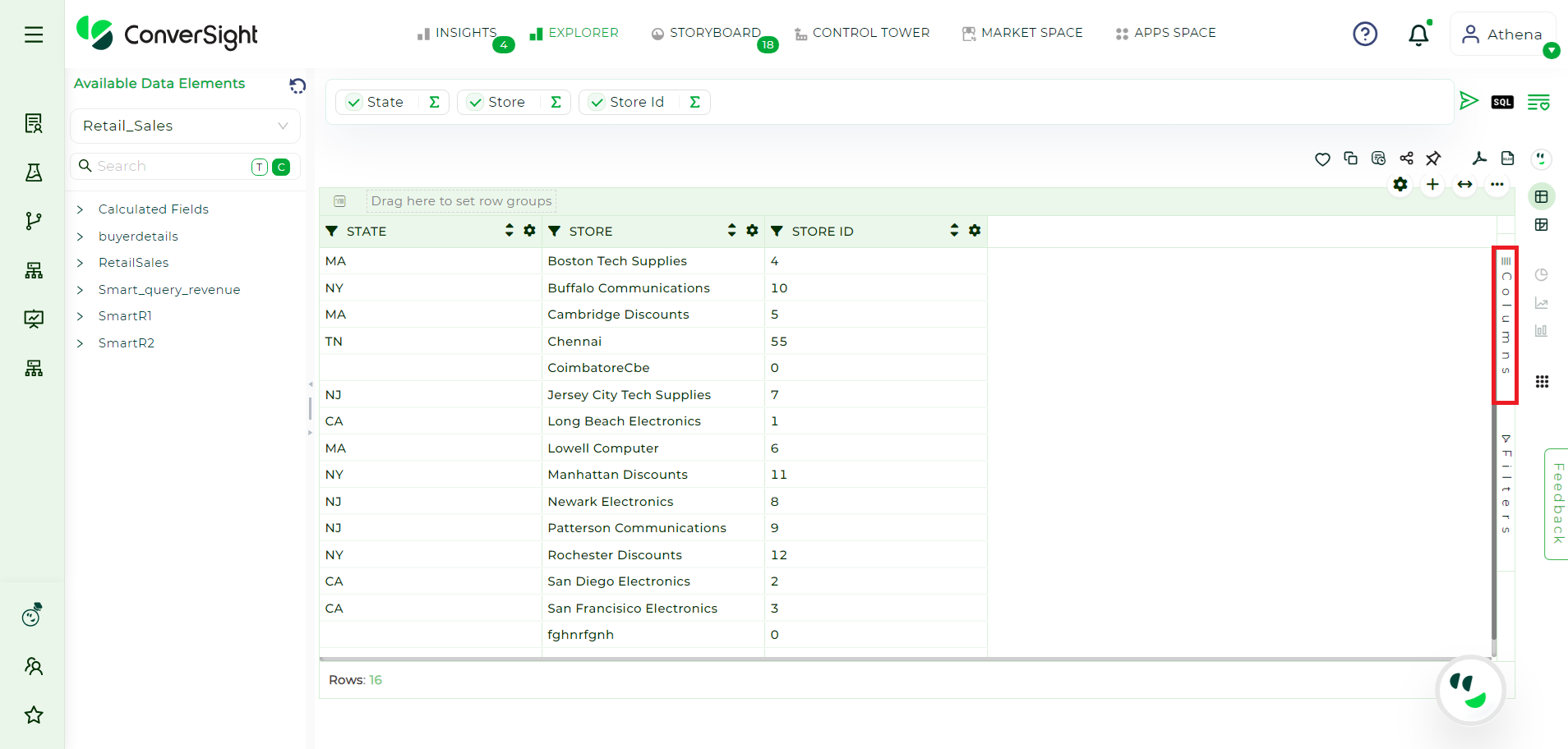Expand buyerdetails tree node
The image size is (1568, 749).
tap(80, 237)
